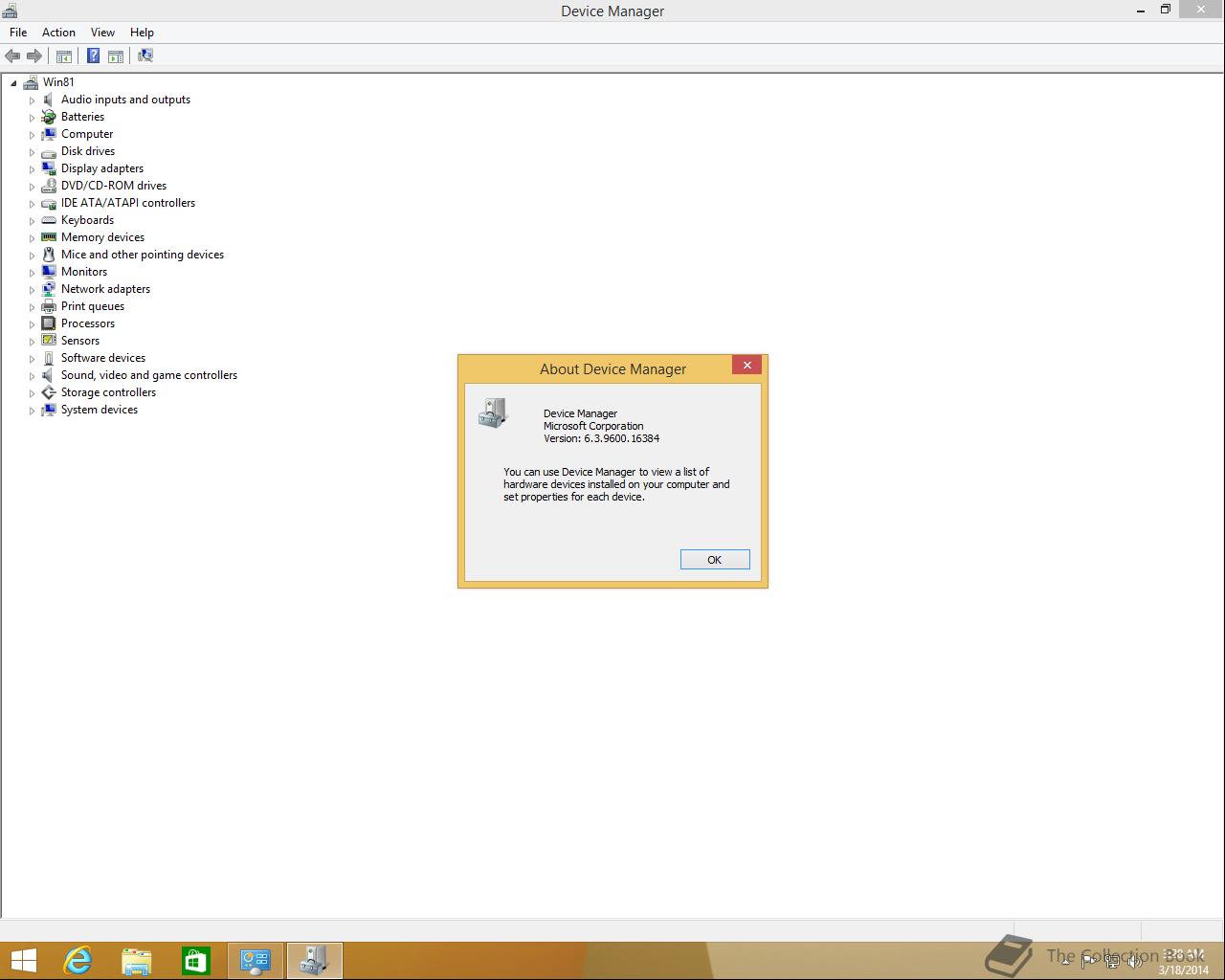Open the View menu
The width and height of the screenshot is (1225, 980).
(102, 33)
